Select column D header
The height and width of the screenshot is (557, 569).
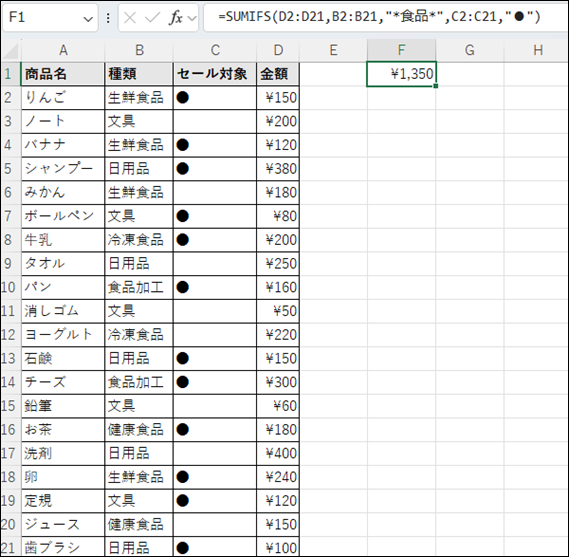[278, 50]
